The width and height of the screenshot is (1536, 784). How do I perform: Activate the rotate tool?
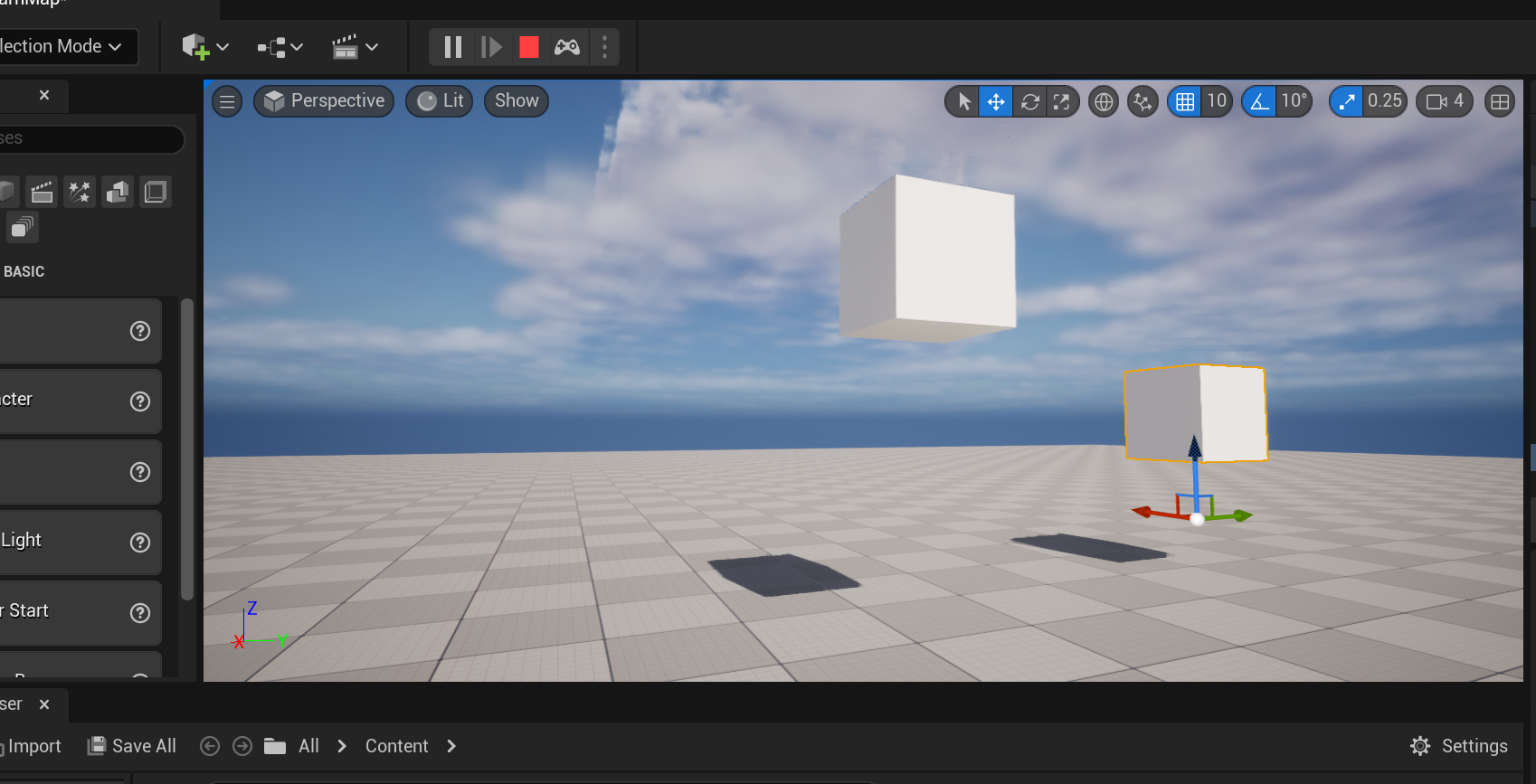pyautogui.click(x=1029, y=101)
